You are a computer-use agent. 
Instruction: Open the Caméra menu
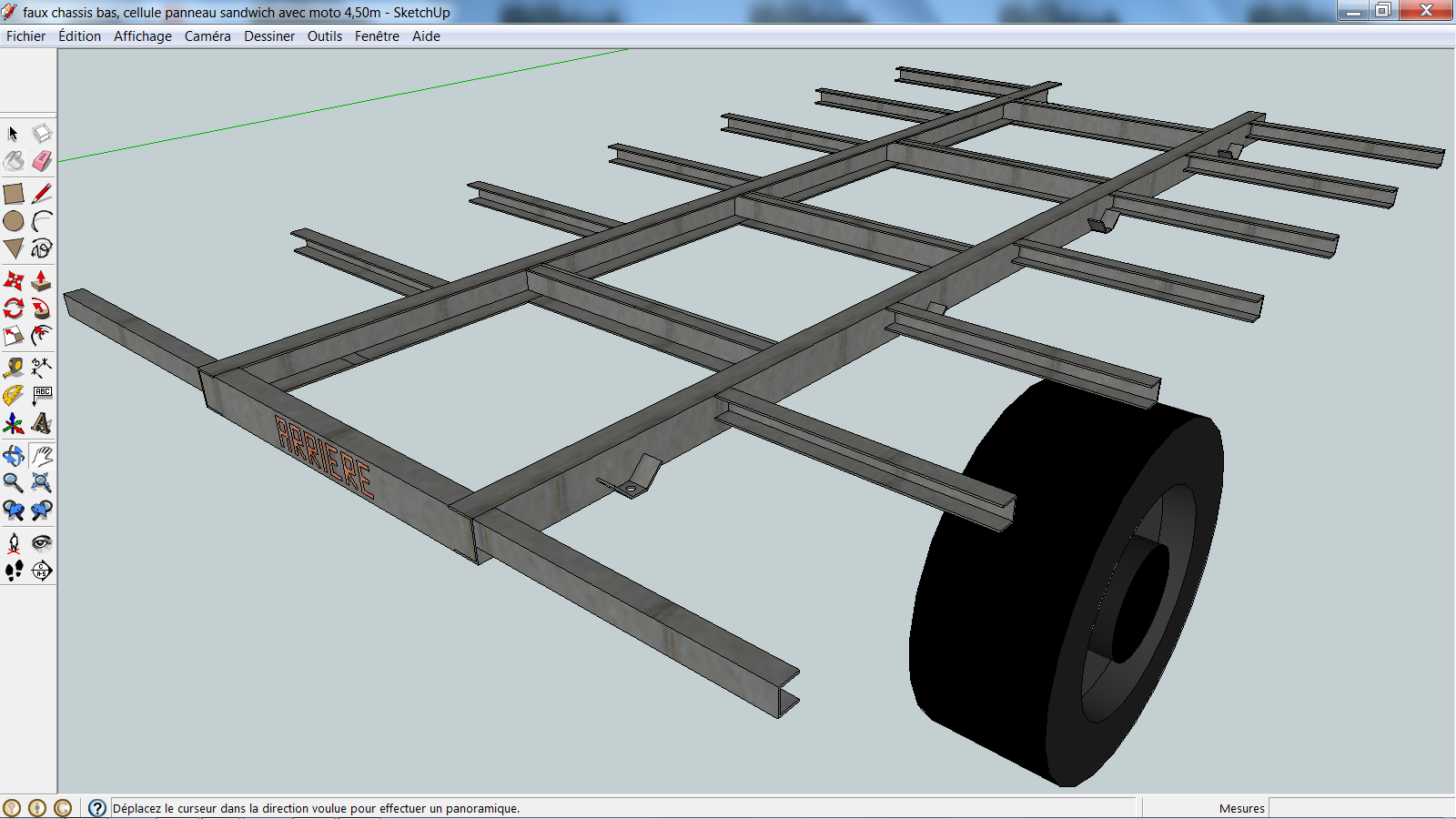point(207,36)
